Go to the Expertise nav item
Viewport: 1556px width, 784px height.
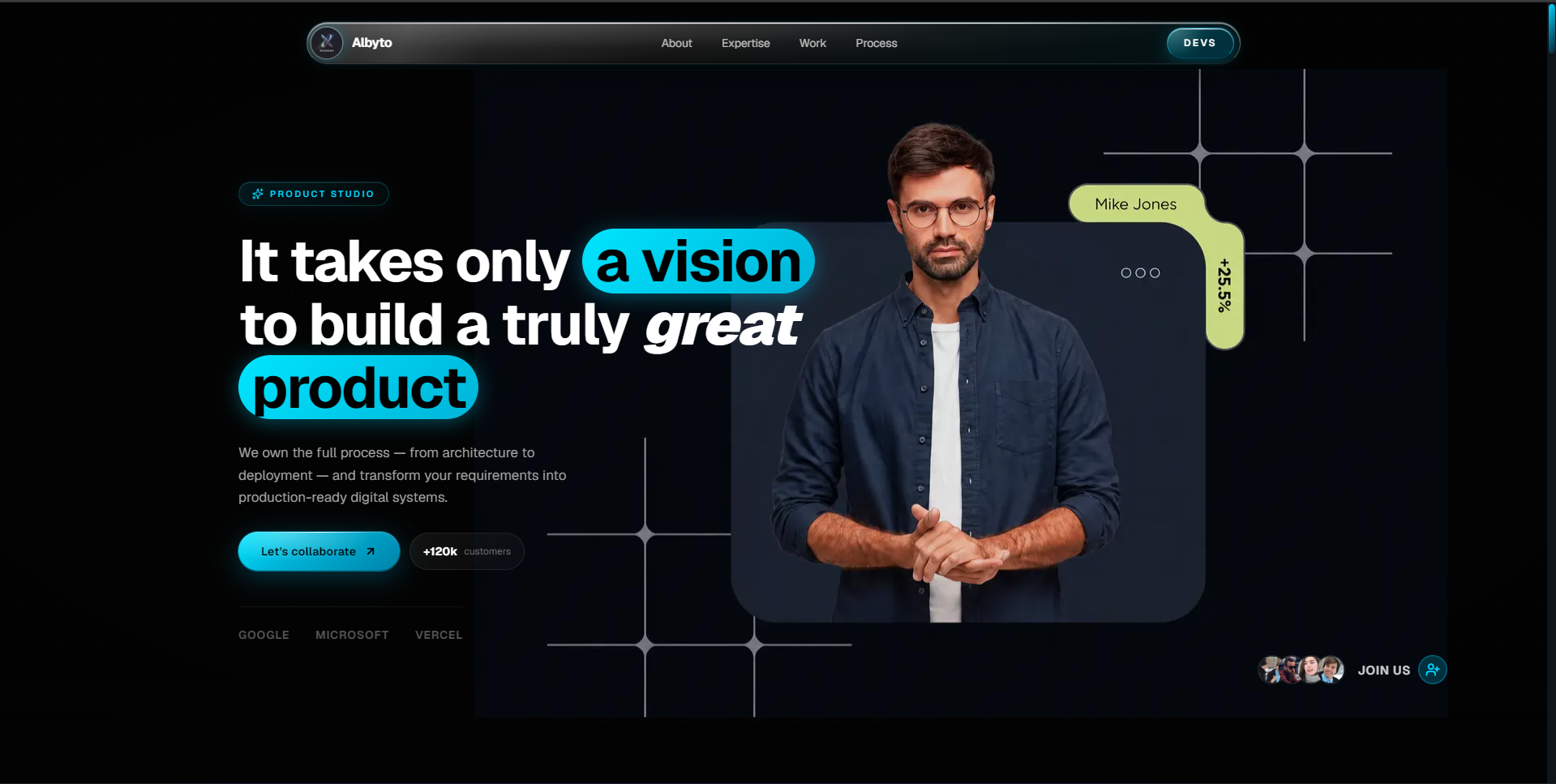(x=746, y=43)
